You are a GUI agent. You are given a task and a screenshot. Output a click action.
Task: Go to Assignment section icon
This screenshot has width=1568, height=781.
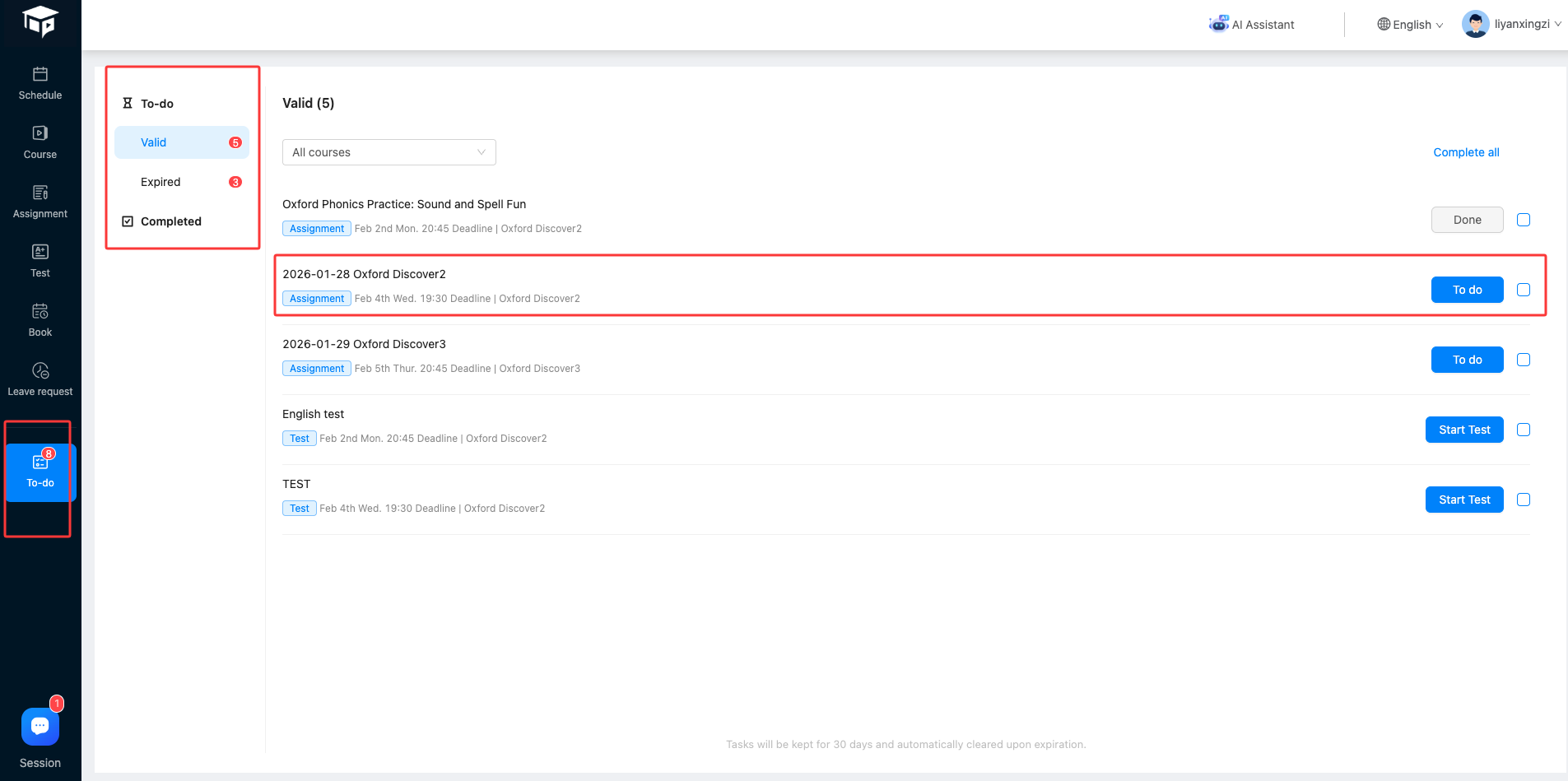coord(40,193)
